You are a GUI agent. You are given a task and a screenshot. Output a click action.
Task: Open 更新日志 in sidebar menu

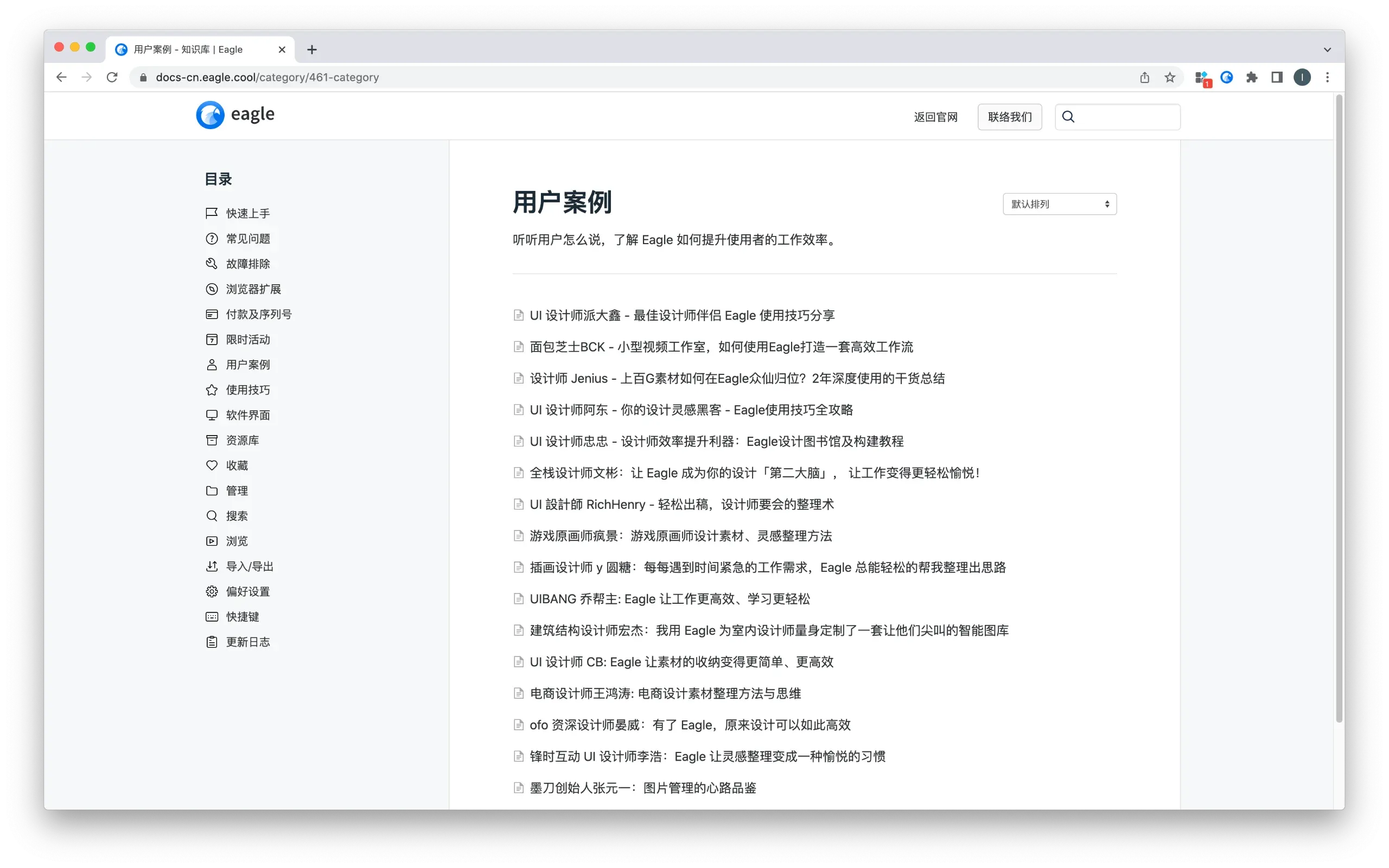click(248, 642)
